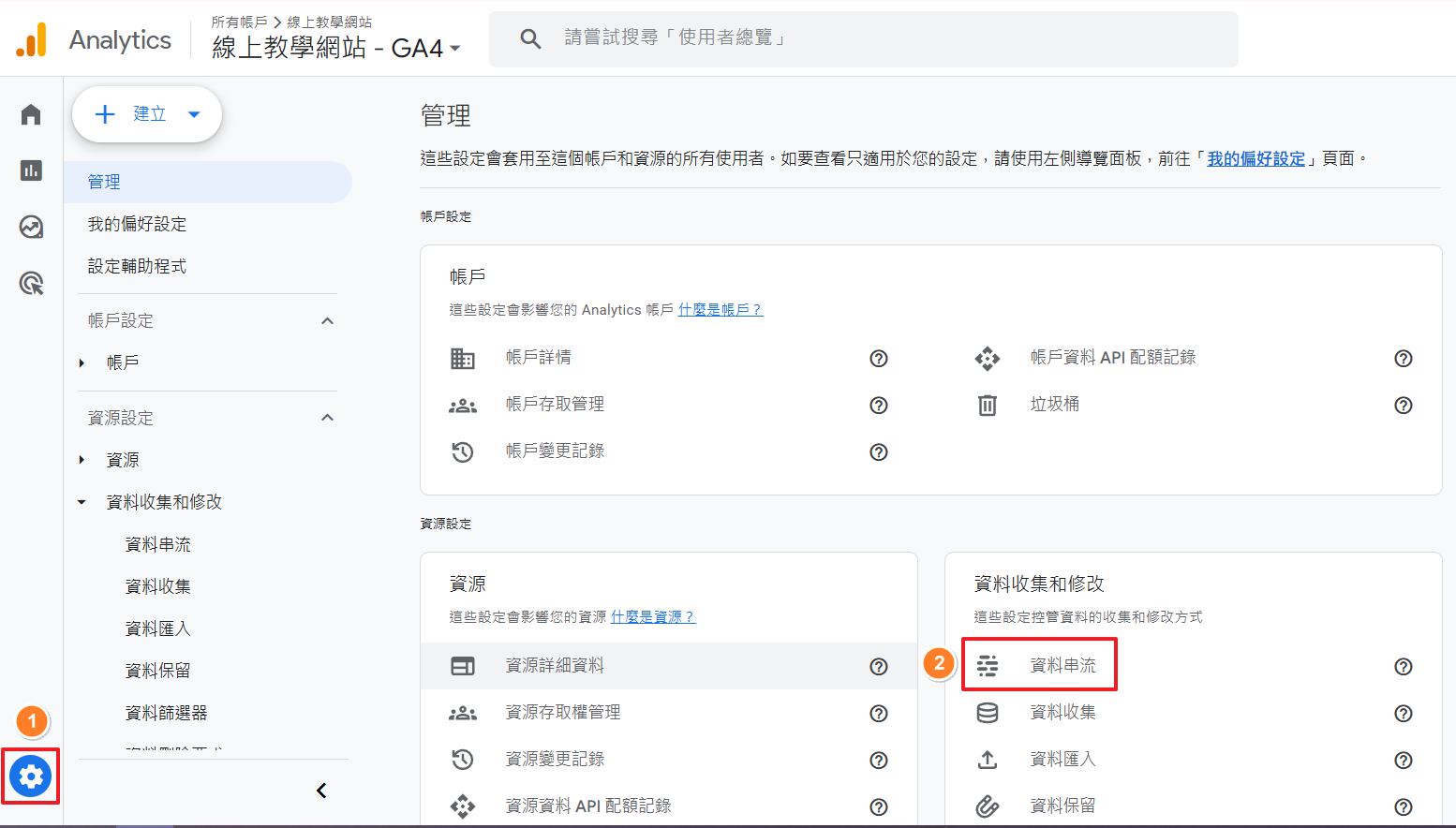Screen dimensions: 1456x828
Task: Collapse the 帳戶設定 section chevron
Action: pyautogui.click(x=327, y=320)
